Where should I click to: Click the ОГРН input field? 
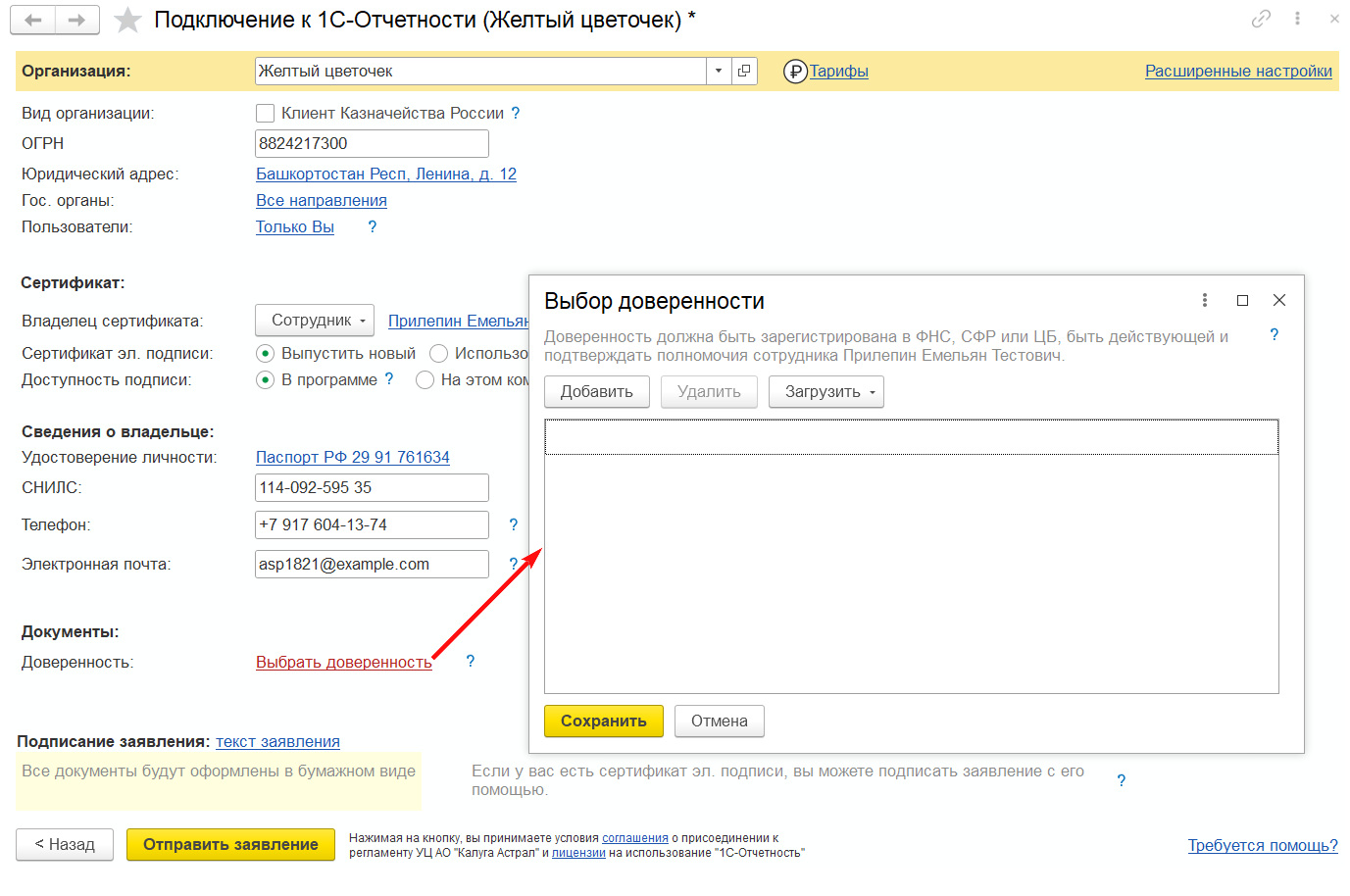(372, 143)
